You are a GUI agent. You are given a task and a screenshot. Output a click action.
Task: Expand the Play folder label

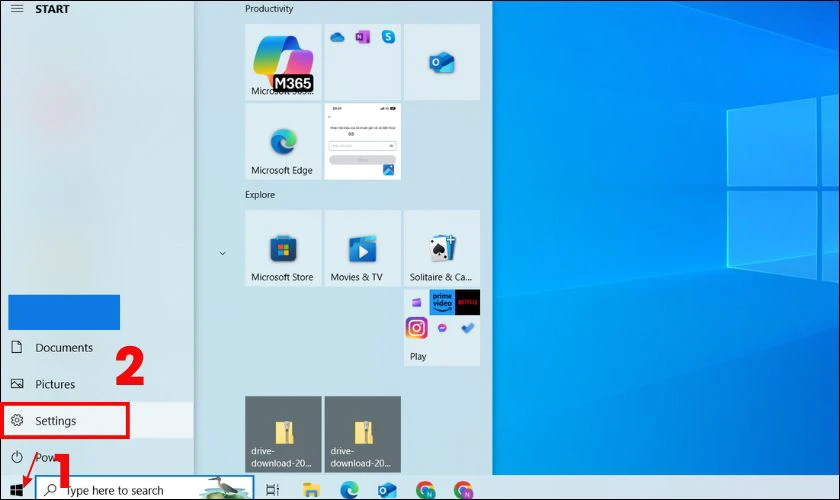pyautogui.click(x=418, y=356)
